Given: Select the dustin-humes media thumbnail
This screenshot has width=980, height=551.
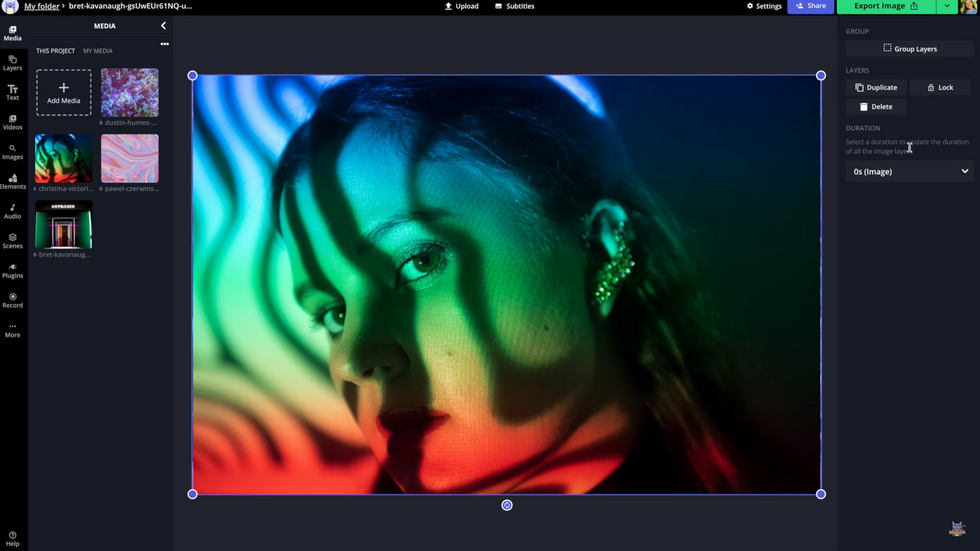Looking at the screenshot, I should (129, 92).
